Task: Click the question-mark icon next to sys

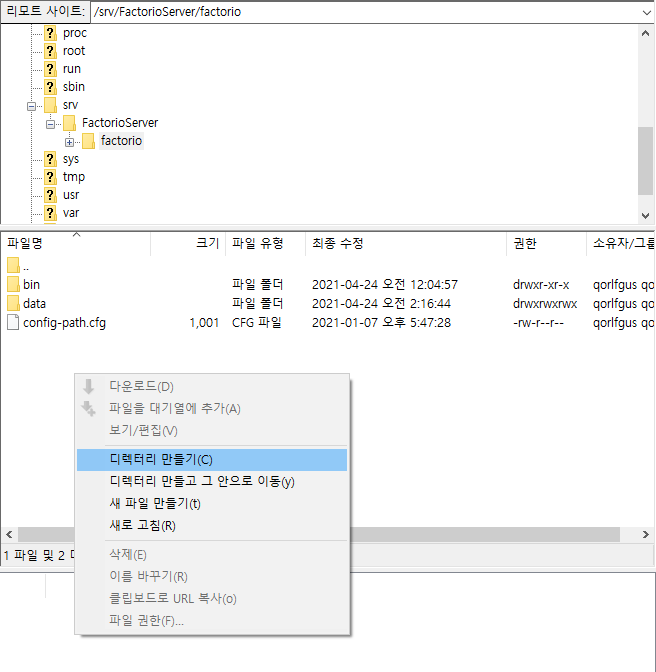Action: tap(50, 159)
